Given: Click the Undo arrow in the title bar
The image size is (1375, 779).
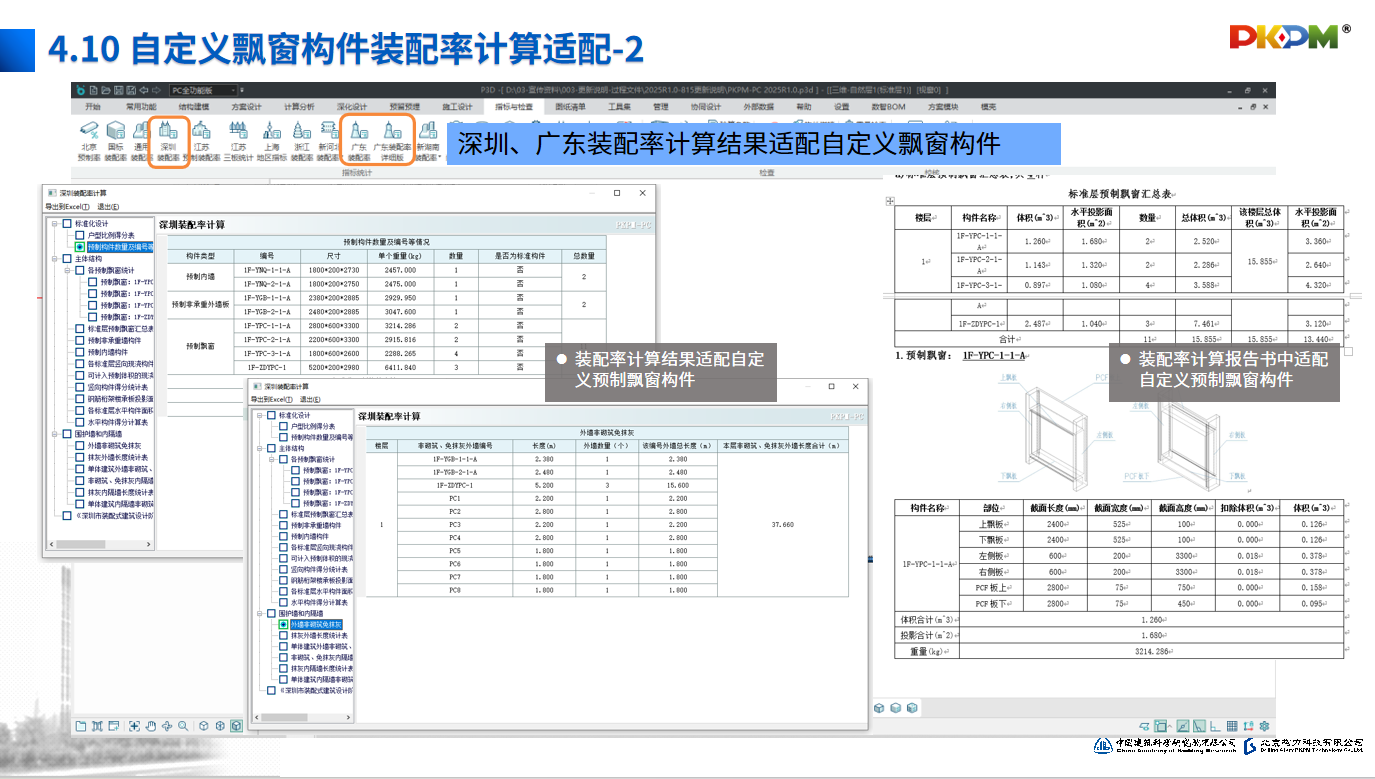Looking at the screenshot, I should coord(145,90).
